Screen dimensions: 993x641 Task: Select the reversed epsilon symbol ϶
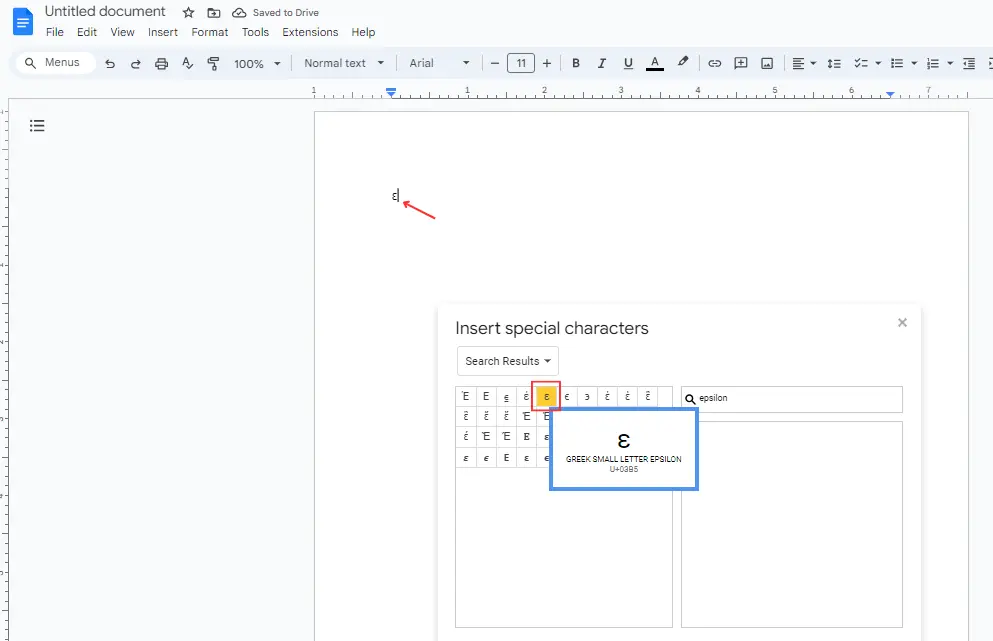click(x=587, y=397)
